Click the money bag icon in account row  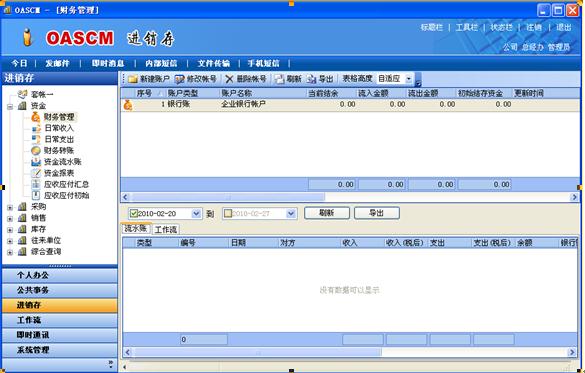click(x=128, y=105)
